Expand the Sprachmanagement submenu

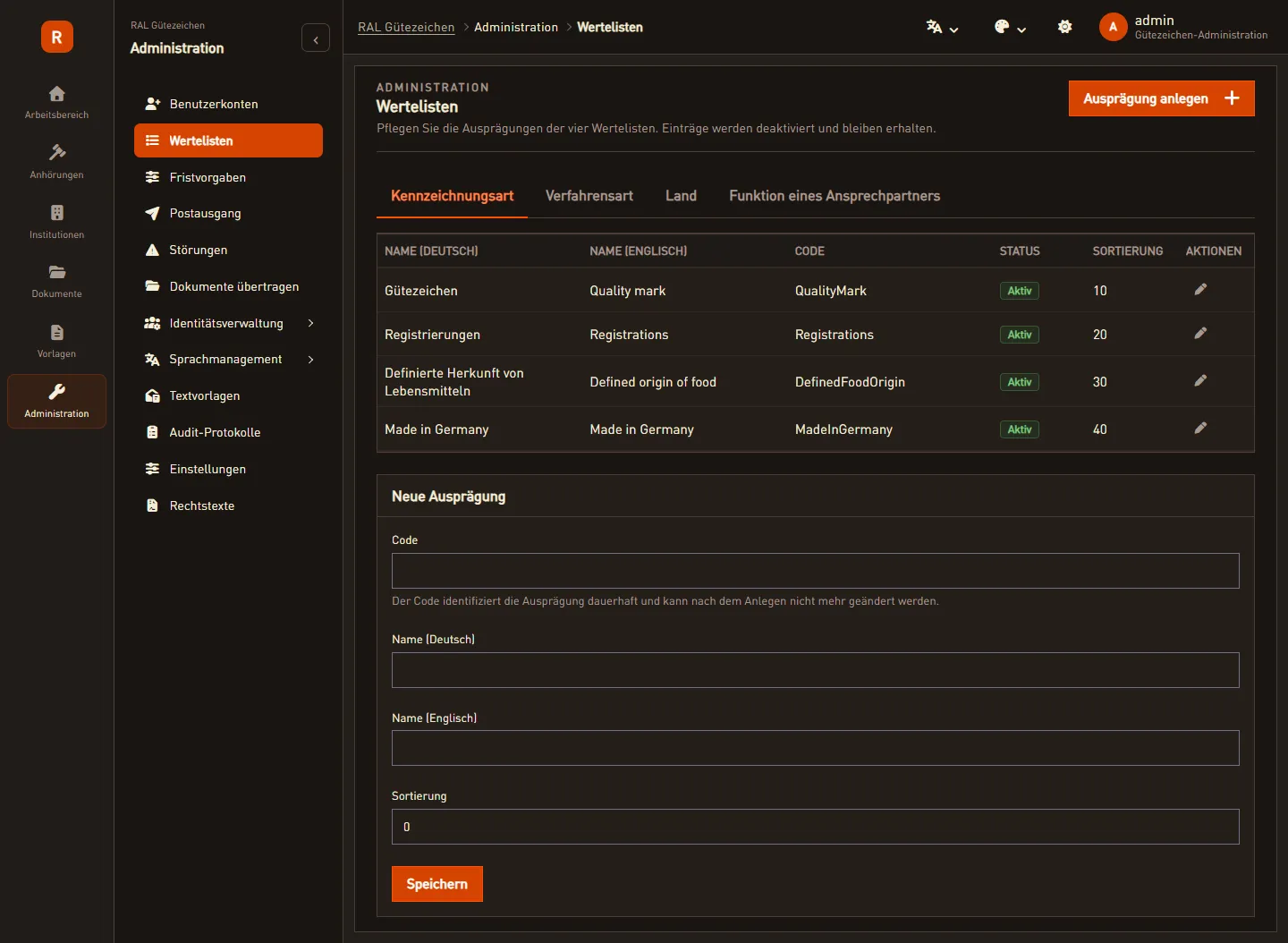coord(310,360)
